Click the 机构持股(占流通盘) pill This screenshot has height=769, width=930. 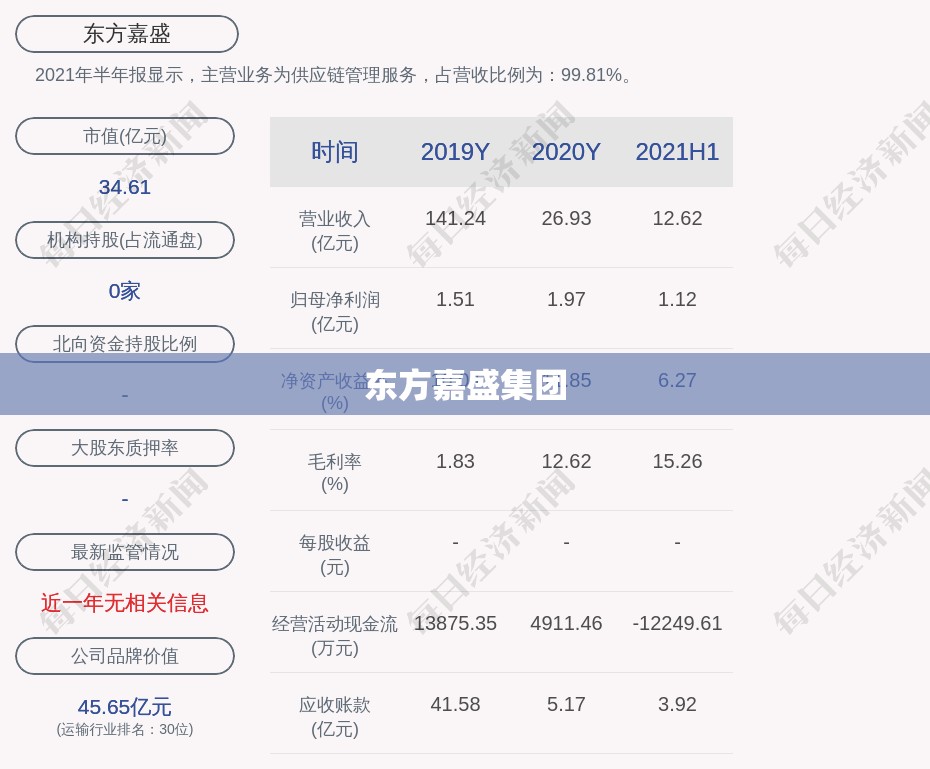pos(125,240)
